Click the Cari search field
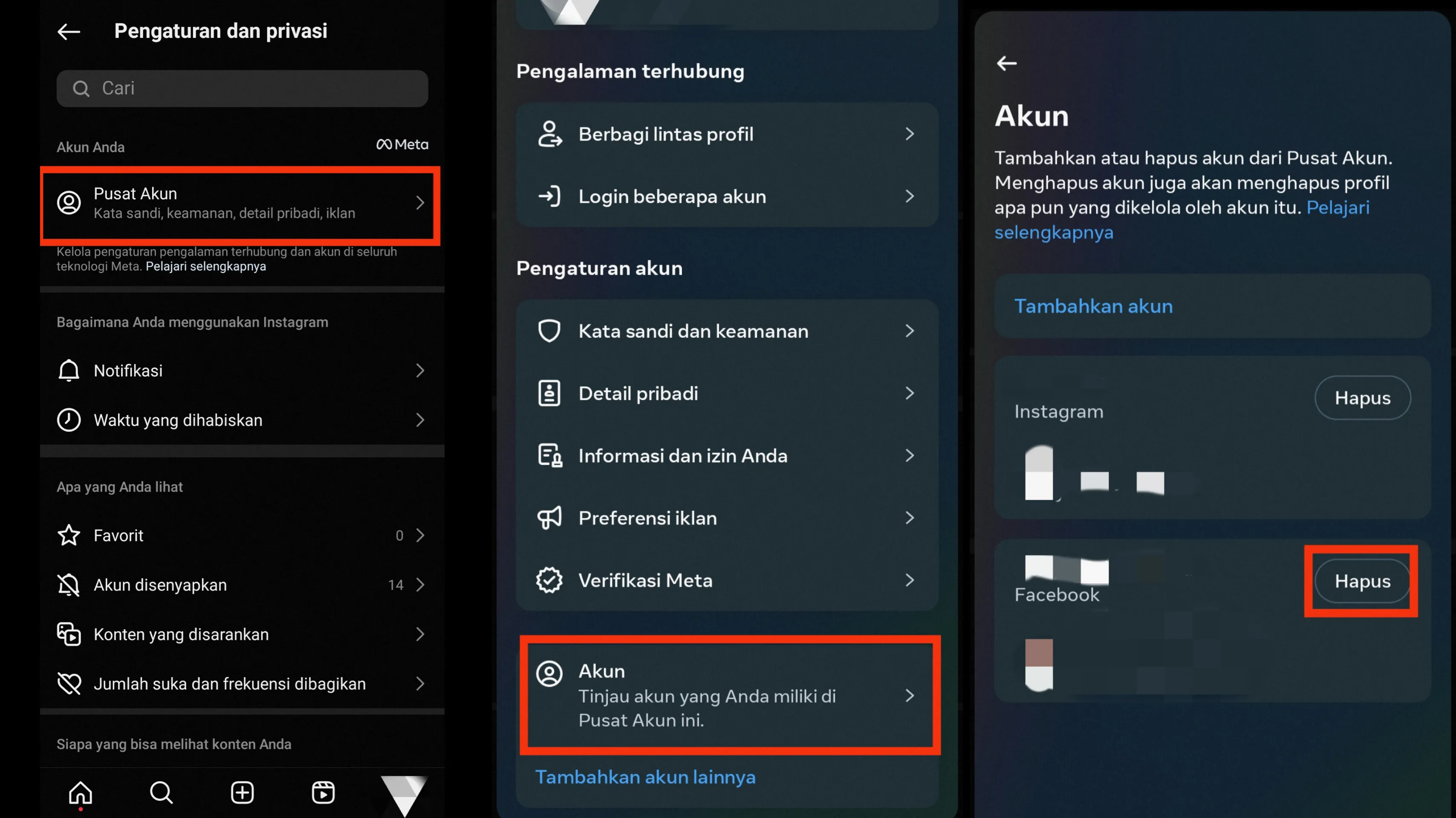1456x818 pixels. (x=242, y=88)
